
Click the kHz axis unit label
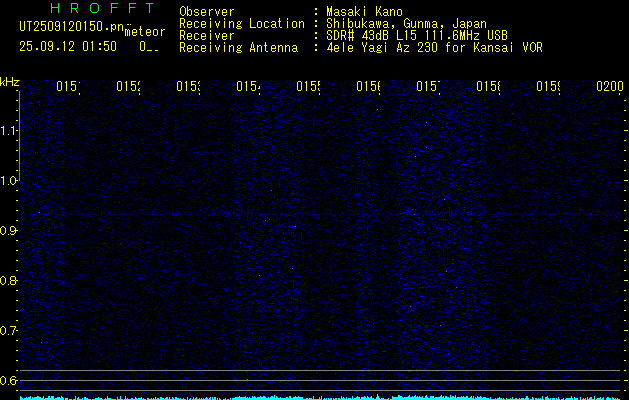[x=10, y=83]
